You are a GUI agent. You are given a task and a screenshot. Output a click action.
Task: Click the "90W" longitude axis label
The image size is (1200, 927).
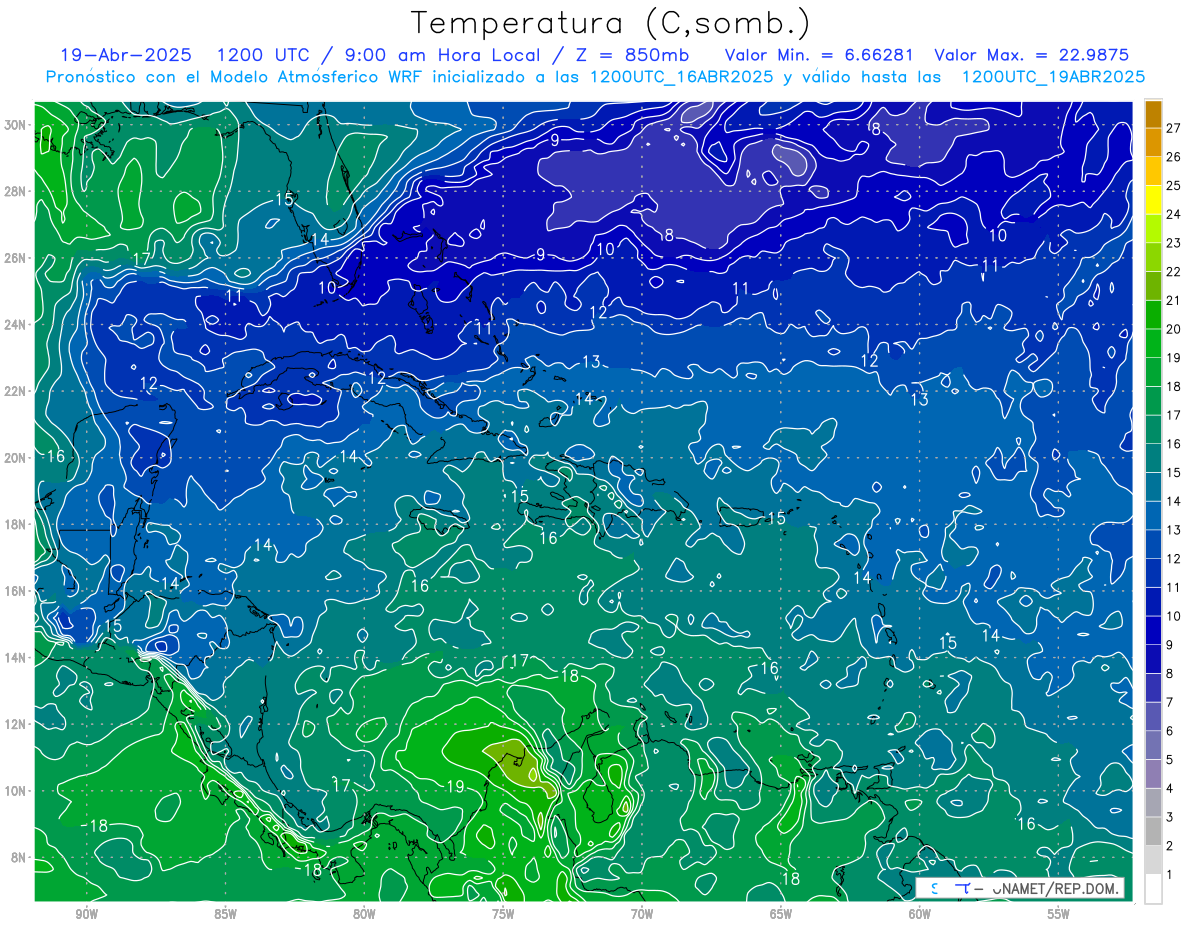pyautogui.click(x=86, y=913)
